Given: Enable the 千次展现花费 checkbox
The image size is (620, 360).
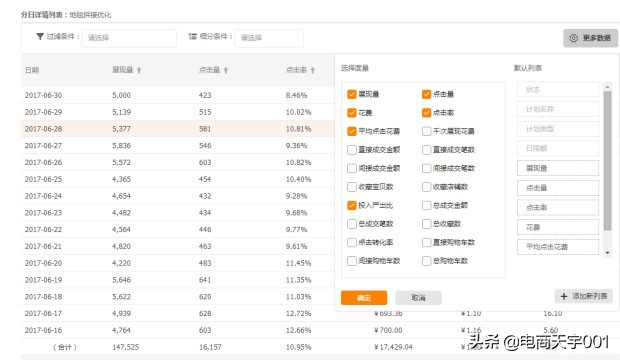Looking at the screenshot, I should (426, 131).
